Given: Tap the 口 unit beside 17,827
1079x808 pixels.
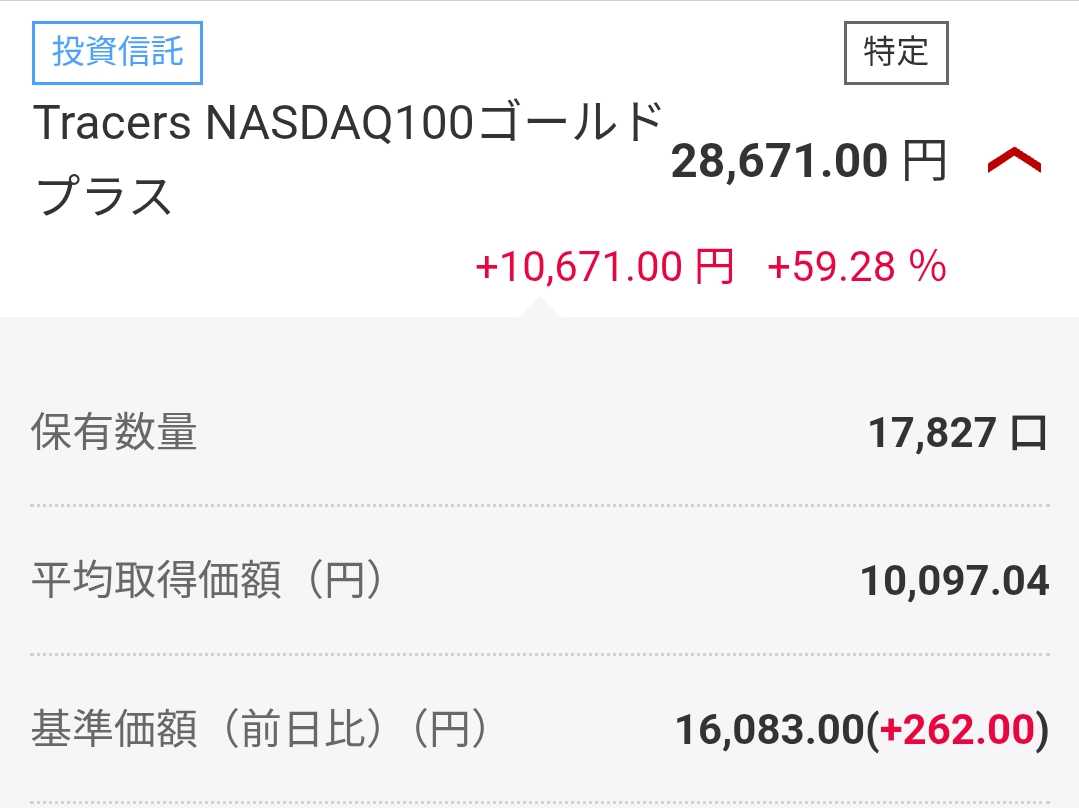Looking at the screenshot, I should click(x=1029, y=433).
